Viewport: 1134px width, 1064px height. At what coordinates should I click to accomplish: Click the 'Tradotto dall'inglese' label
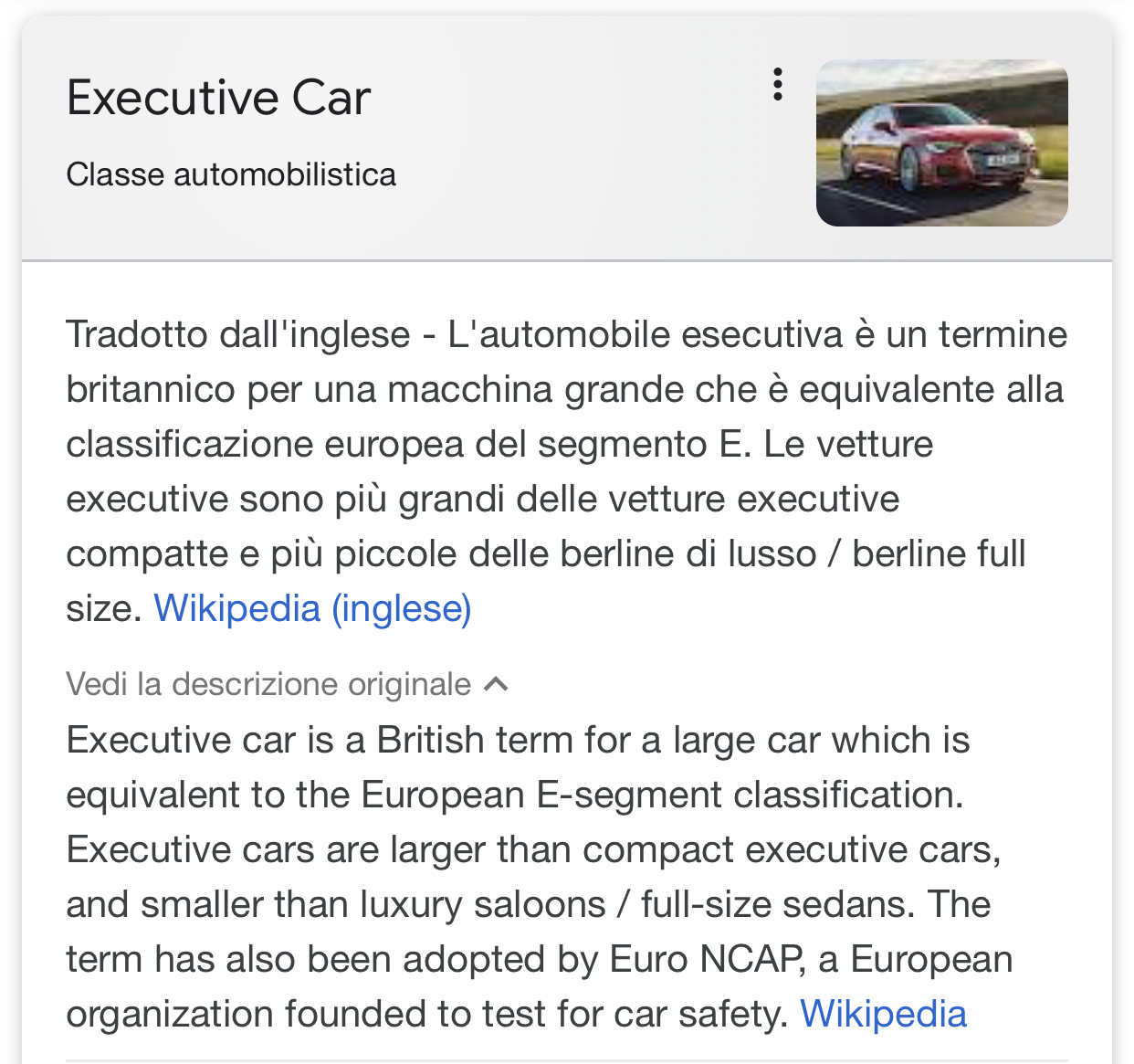point(238,334)
